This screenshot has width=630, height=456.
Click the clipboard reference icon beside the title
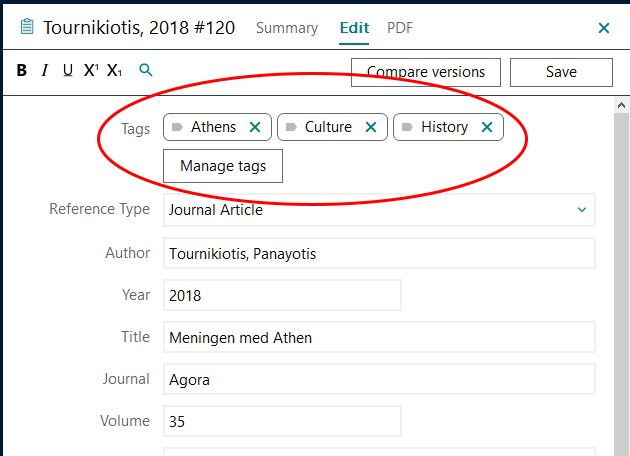[x=27, y=27]
